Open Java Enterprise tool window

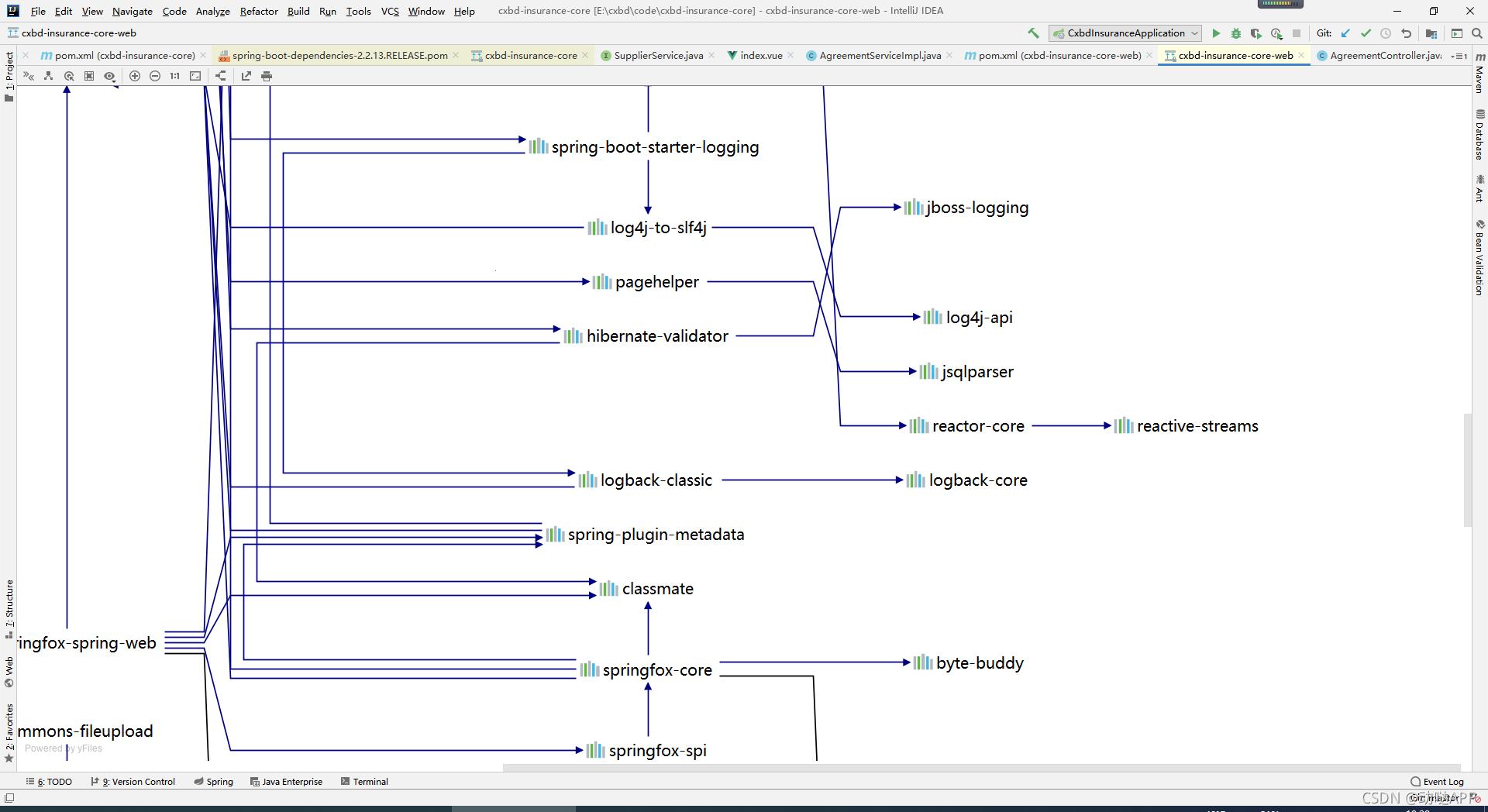pyautogui.click(x=286, y=782)
